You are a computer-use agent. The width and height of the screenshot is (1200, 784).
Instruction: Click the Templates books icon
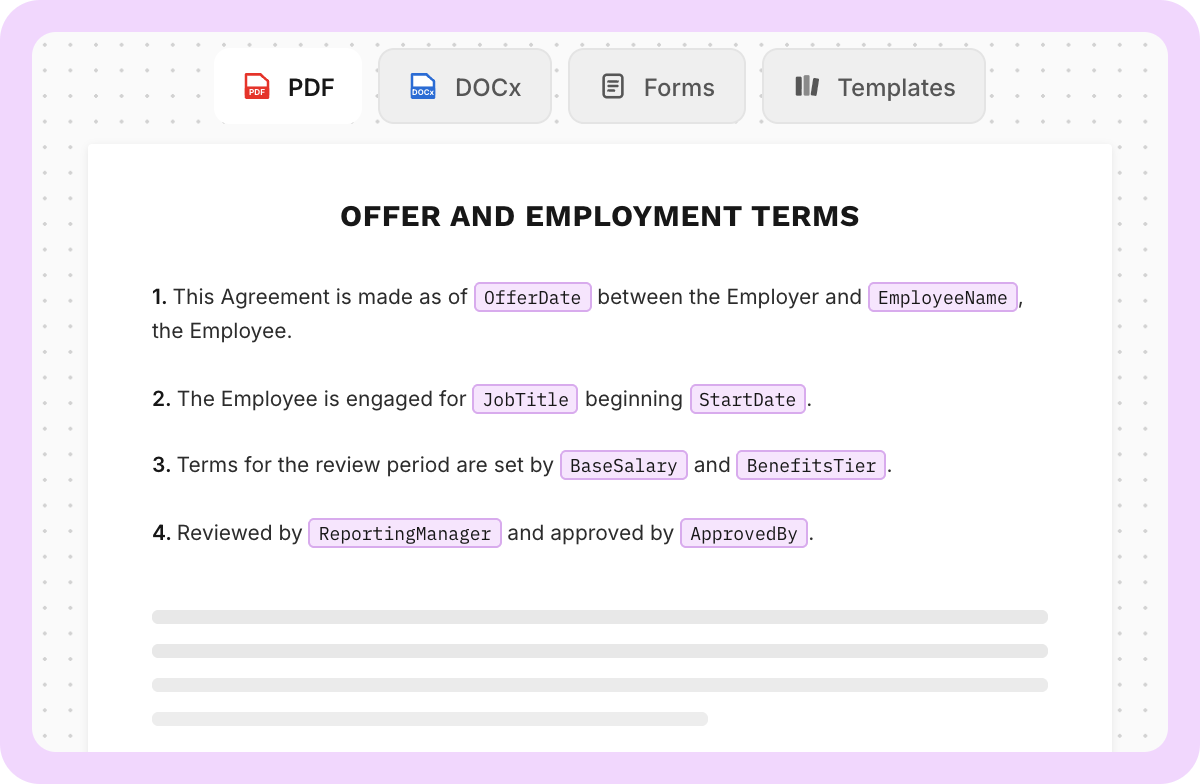(x=807, y=86)
